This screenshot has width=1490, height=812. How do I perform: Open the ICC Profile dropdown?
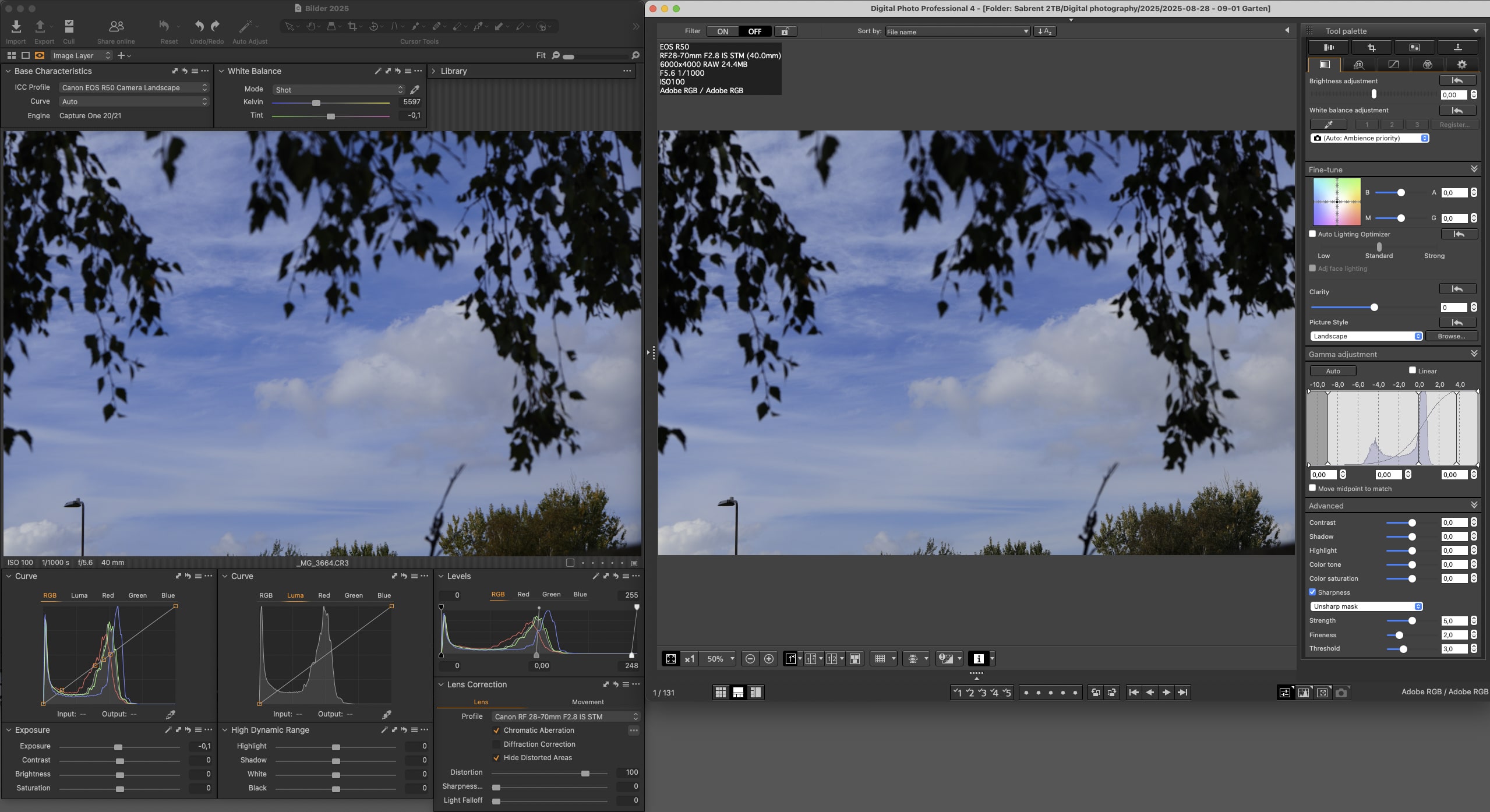coord(133,88)
